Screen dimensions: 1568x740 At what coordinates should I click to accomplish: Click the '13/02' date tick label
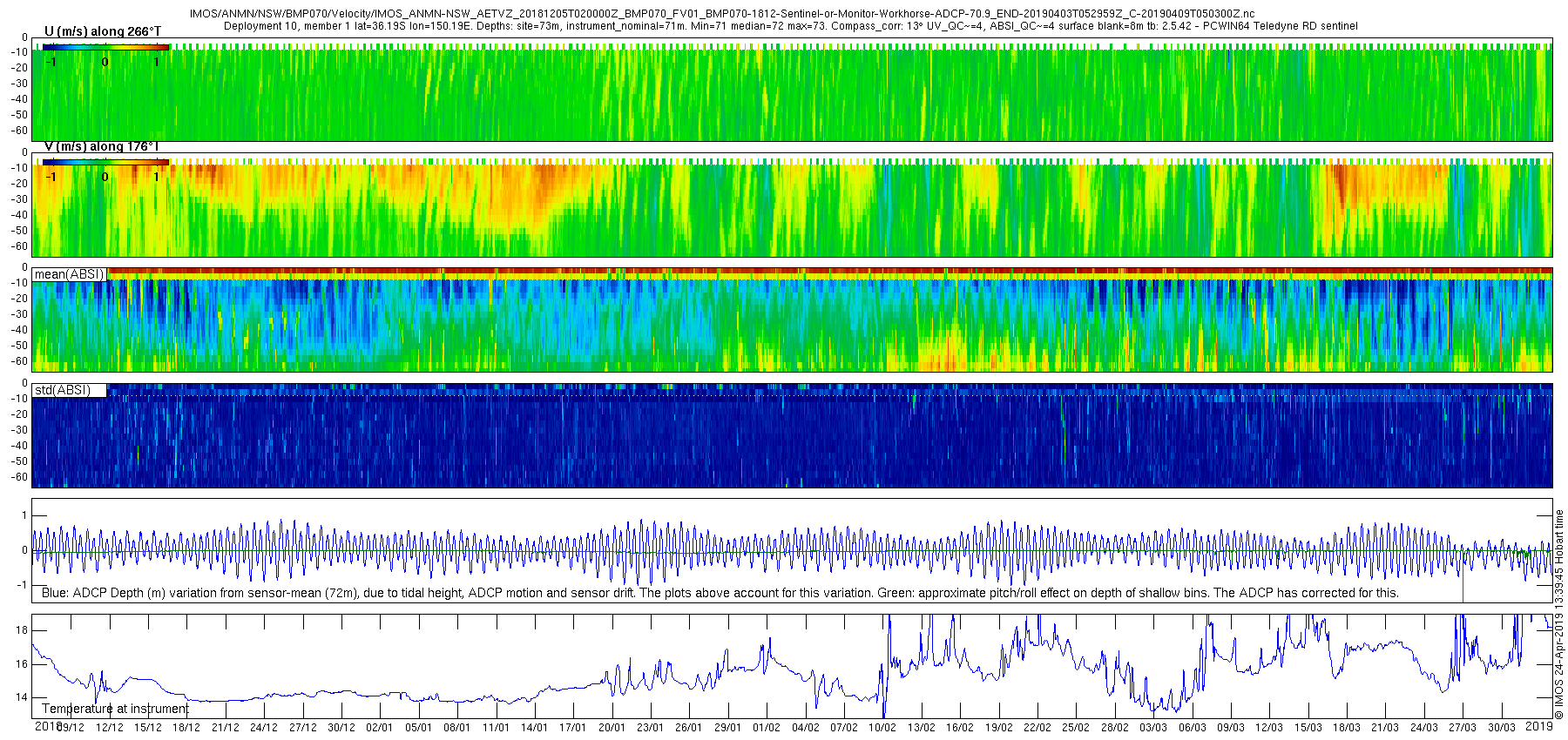[x=922, y=728]
